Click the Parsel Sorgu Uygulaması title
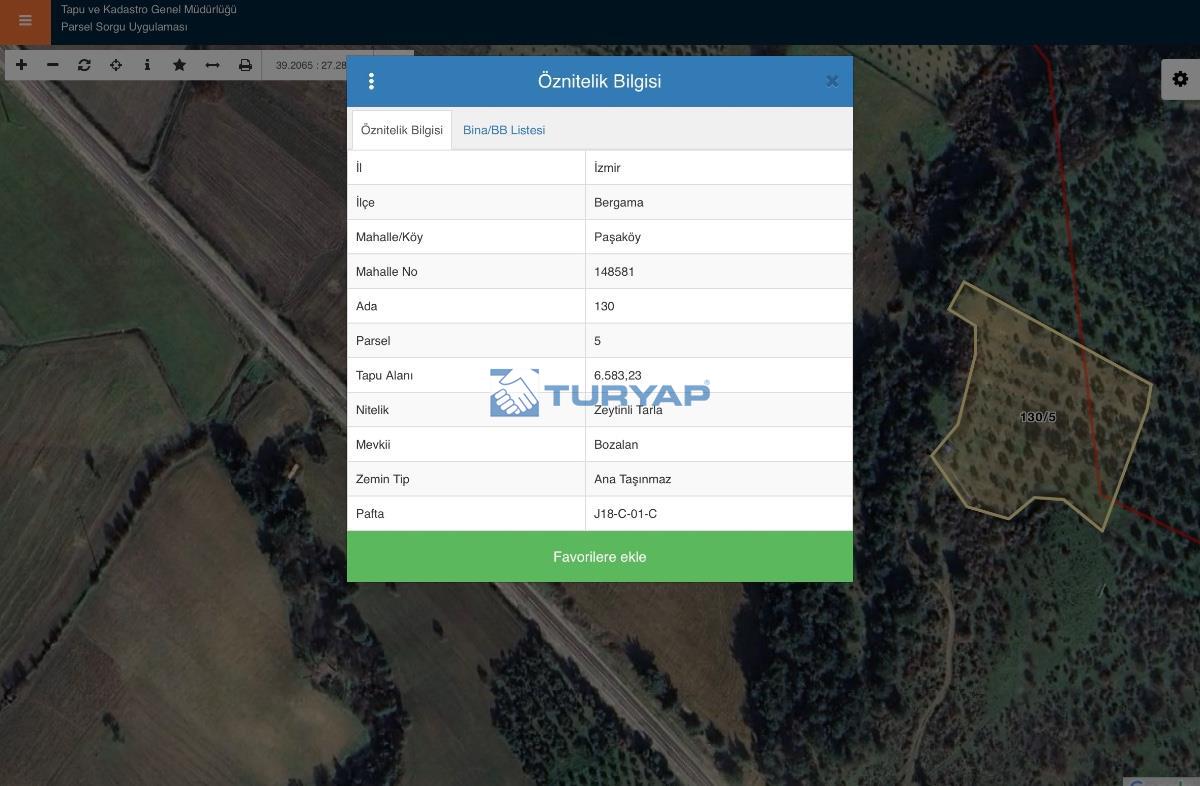Viewport: 1200px width, 786px height. [124, 27]
